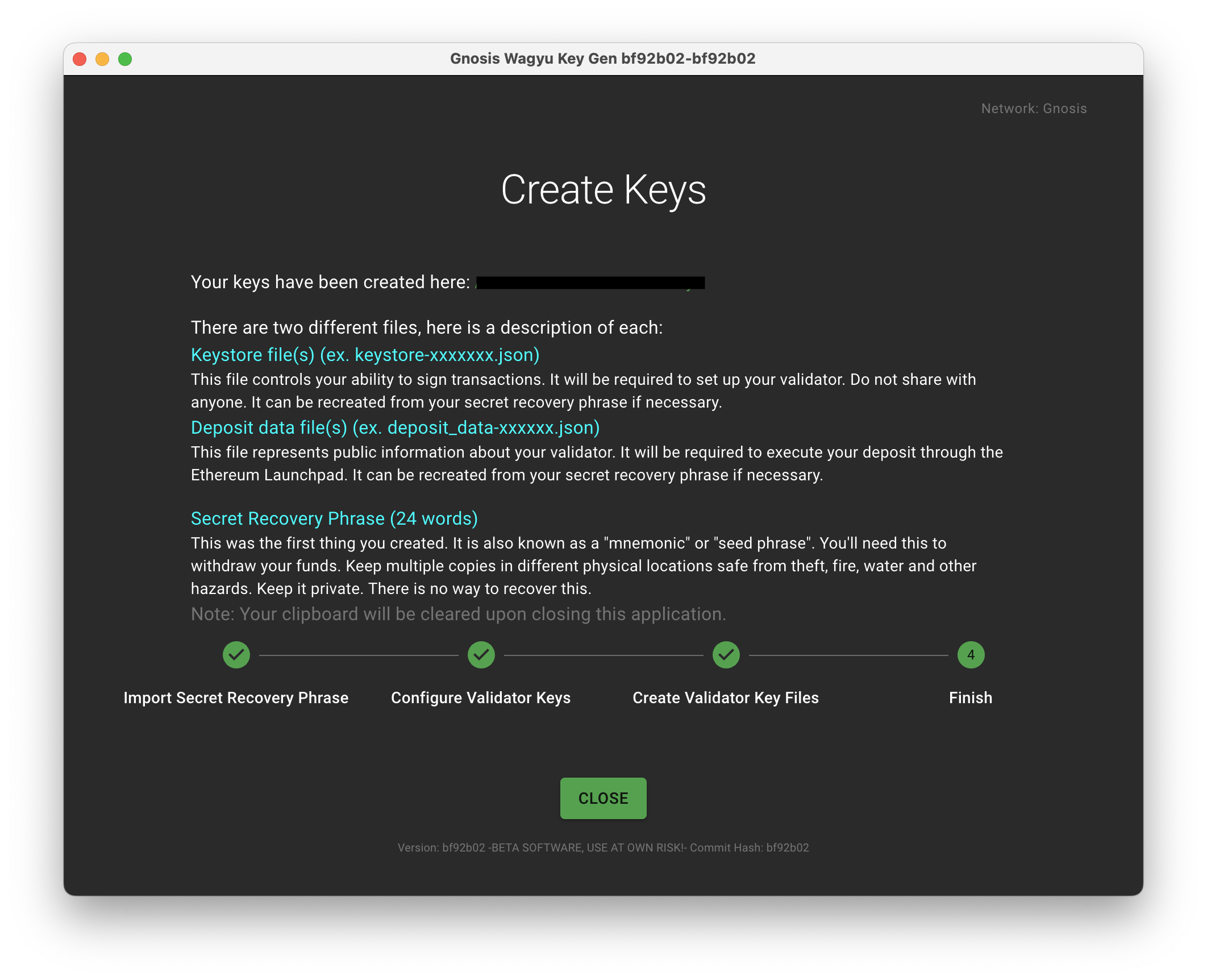Click the Configure Validator Keys step label
Image resolution: width=1207 pixels, height=980 pixels.
(481, 697)
